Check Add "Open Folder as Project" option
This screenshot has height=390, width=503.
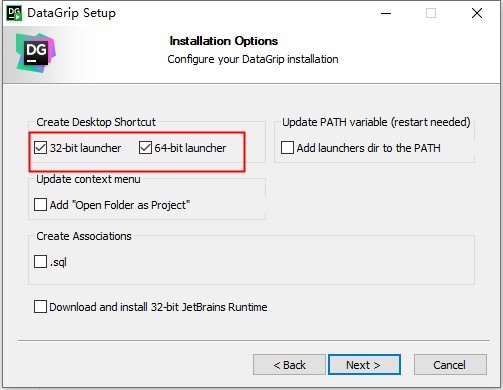click(40, 205)
